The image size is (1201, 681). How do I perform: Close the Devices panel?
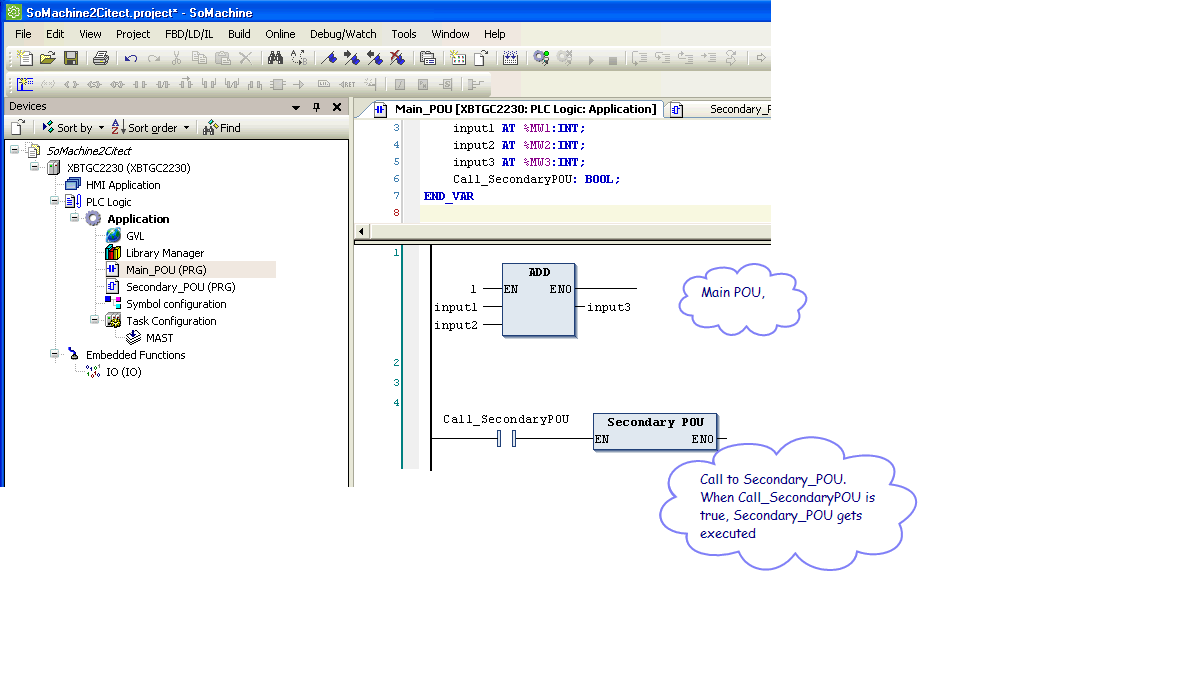[x=337, y=107]
